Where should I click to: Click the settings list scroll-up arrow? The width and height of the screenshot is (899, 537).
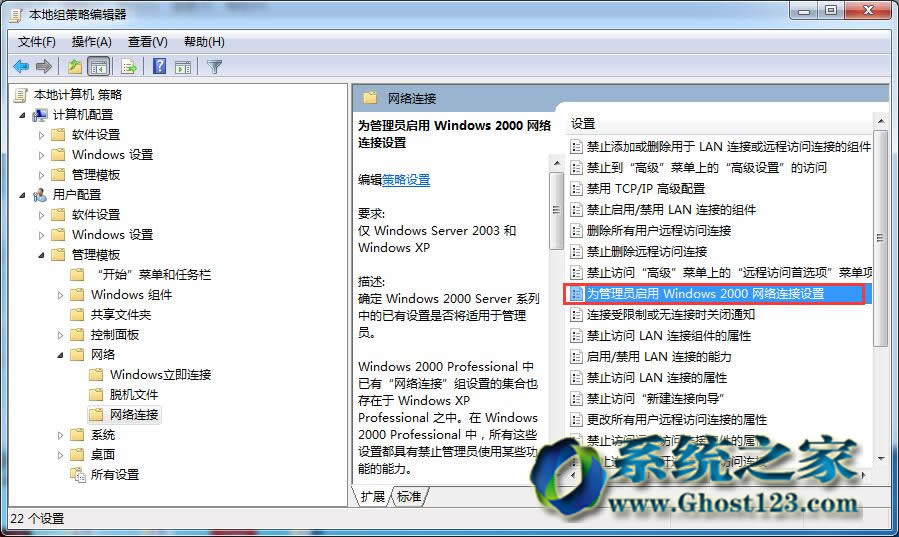880,121
